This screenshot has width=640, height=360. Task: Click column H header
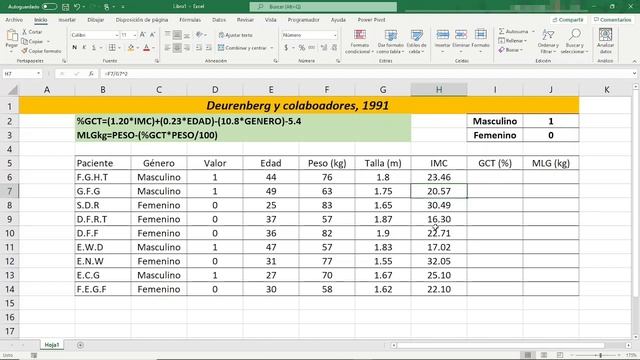pos(439,90)
